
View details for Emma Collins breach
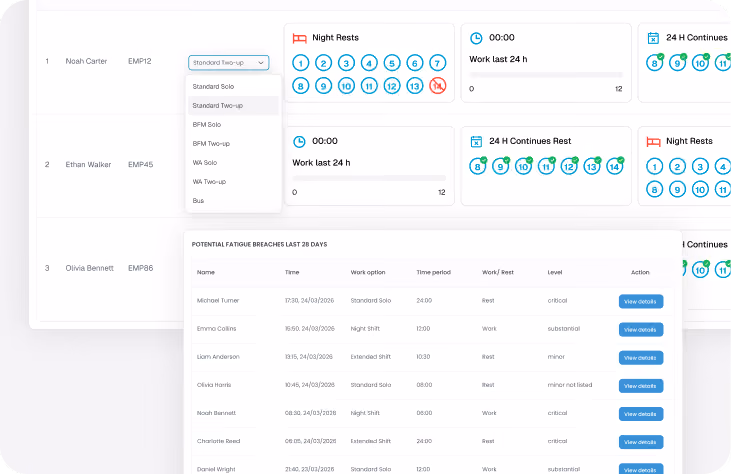(x=641, y=330)
